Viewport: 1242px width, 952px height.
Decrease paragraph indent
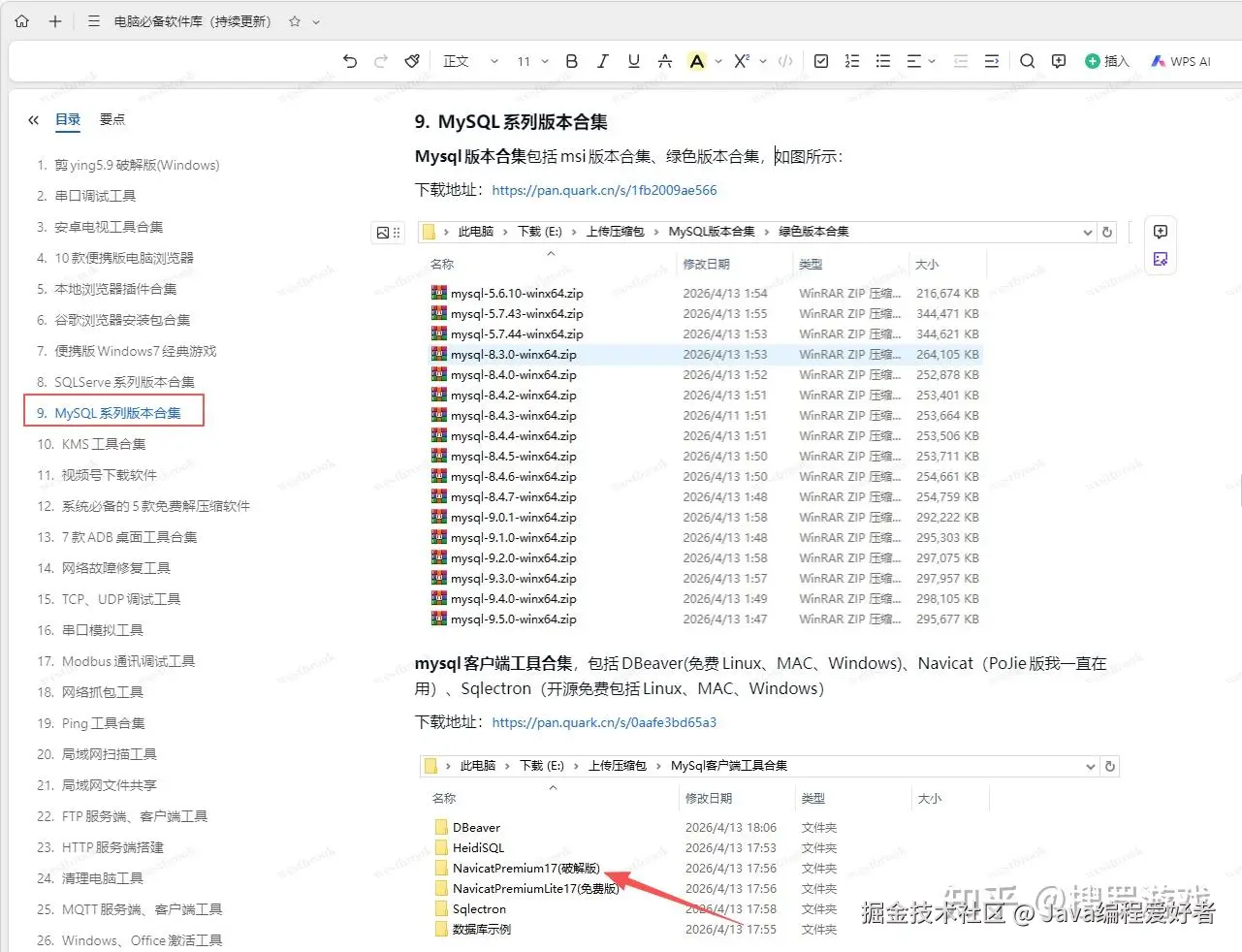point(961,61)
